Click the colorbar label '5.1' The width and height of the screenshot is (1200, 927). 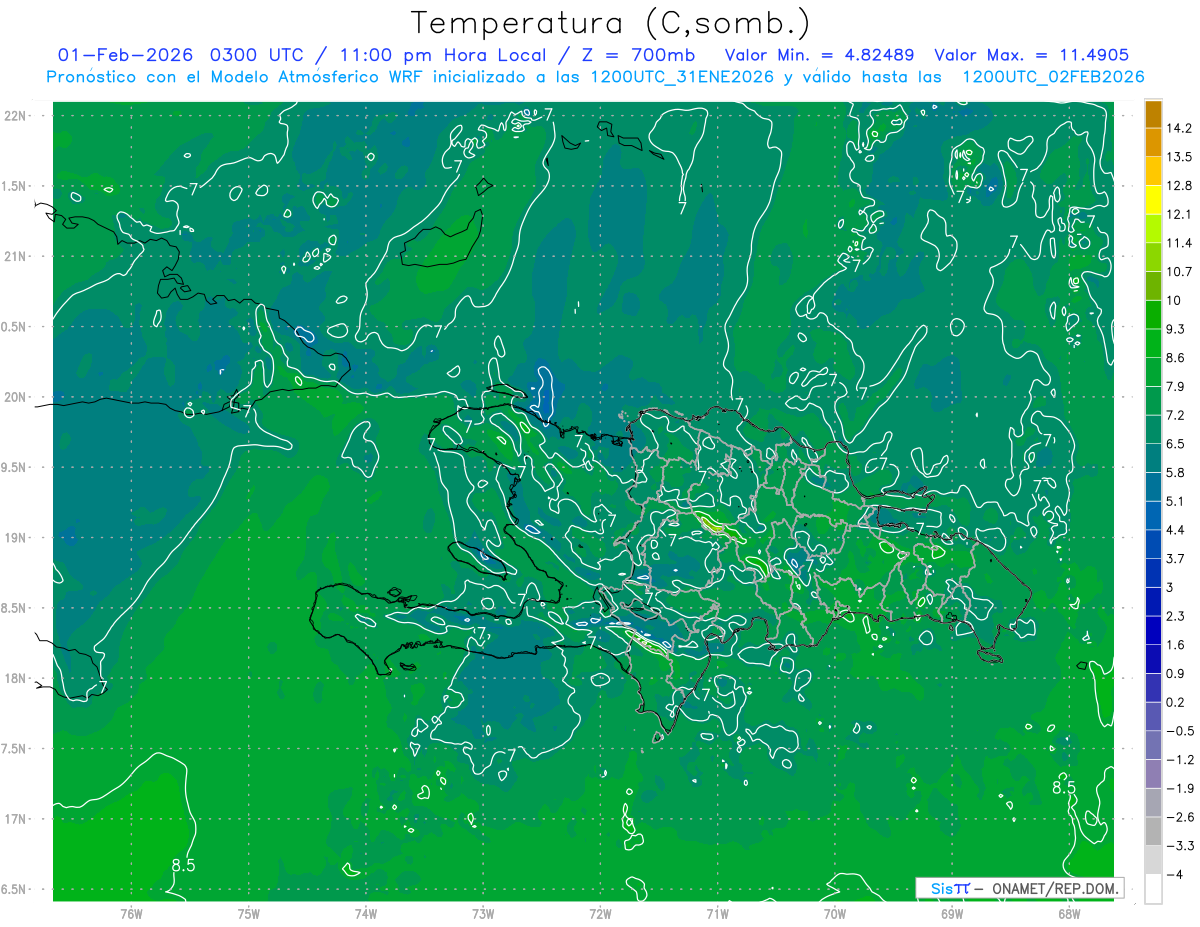click(x=1176, y=501)
